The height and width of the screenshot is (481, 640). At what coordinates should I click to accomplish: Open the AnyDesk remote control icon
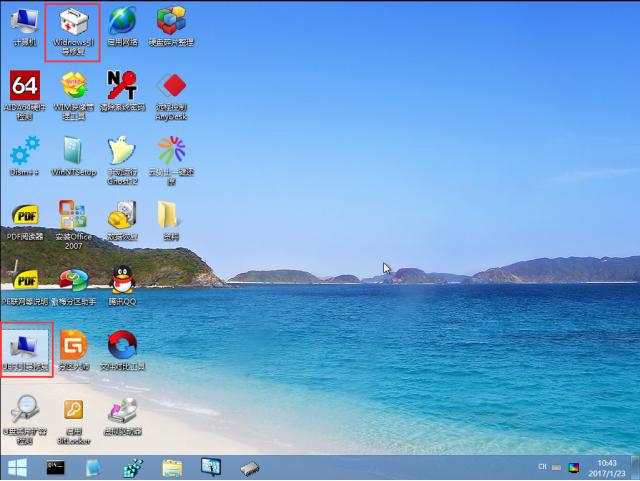click(171, 96)
